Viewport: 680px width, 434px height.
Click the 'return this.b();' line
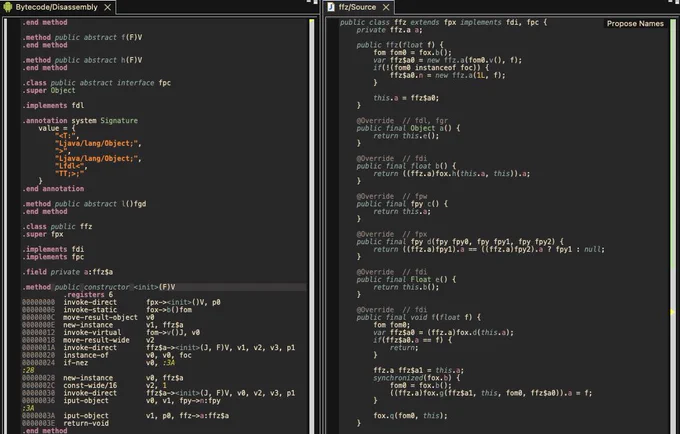point(406,287)
